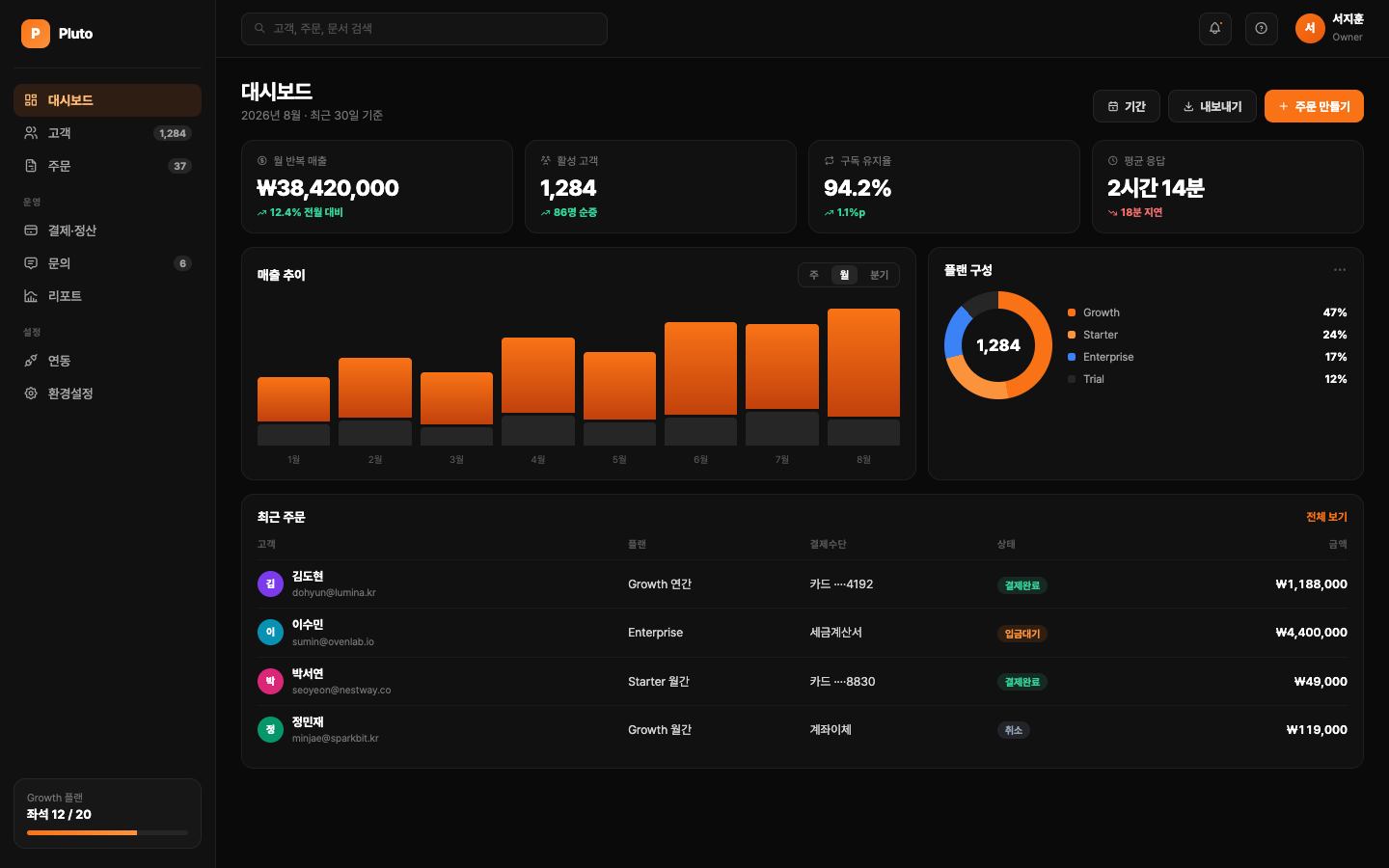Image resolution: width=1389 pixels, height=868 pixels.
Task: Click the 전체 보기 link
Action: point(1326,517)
